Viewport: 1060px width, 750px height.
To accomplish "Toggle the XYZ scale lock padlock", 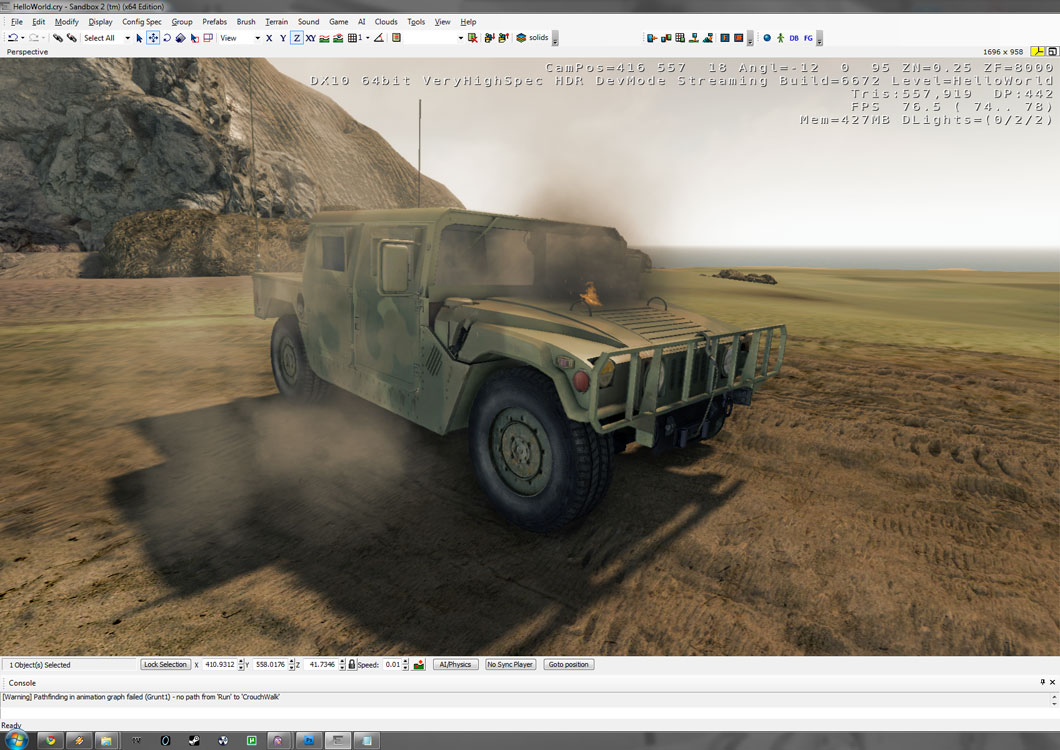I will pos(352,664).
